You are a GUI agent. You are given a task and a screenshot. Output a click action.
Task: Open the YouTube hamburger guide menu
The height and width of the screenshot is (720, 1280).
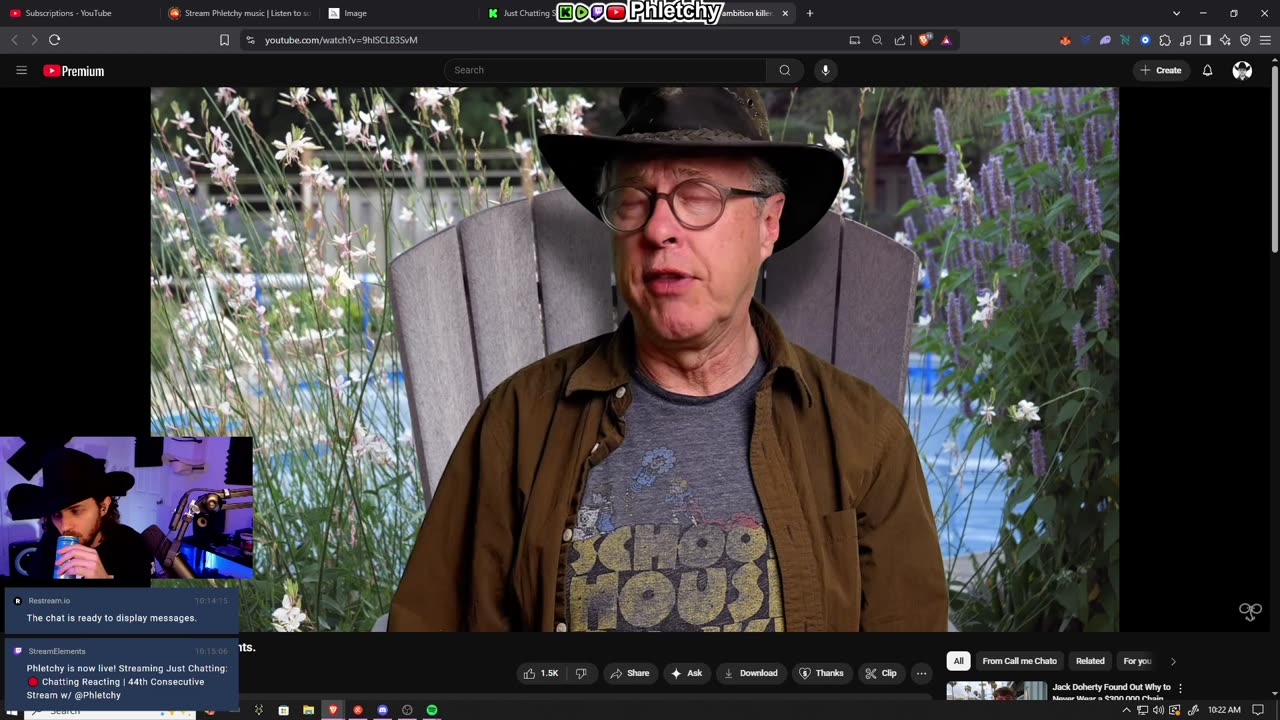[21, 70]
